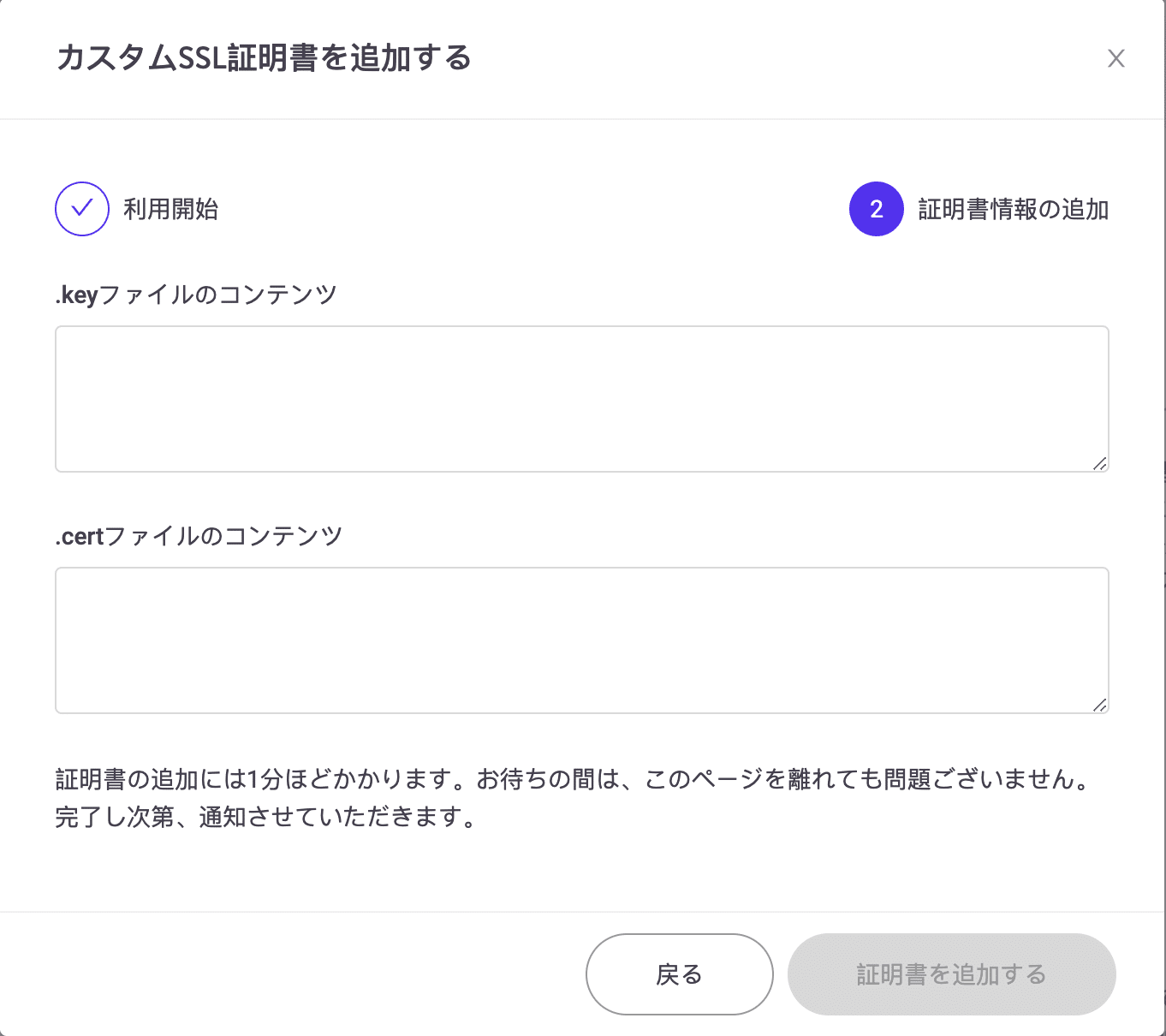Viewport: 1166px width, 1036px height.
Task: Select the 利用開始 step label
Action: pos(171,209)
